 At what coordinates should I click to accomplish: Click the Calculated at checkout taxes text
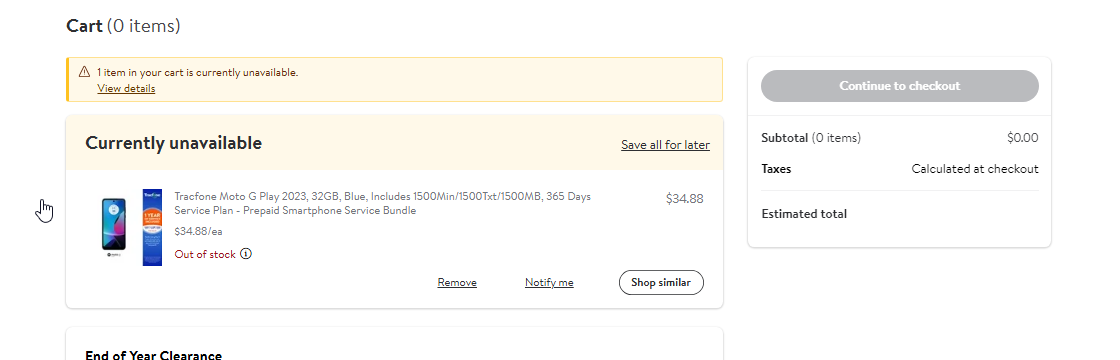pyautogui.click(x=974, y=169)
